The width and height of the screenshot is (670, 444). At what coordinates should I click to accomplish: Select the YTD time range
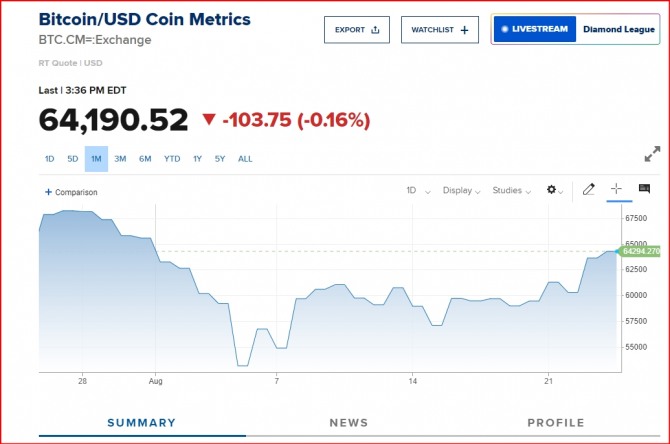tap(172, 159)
